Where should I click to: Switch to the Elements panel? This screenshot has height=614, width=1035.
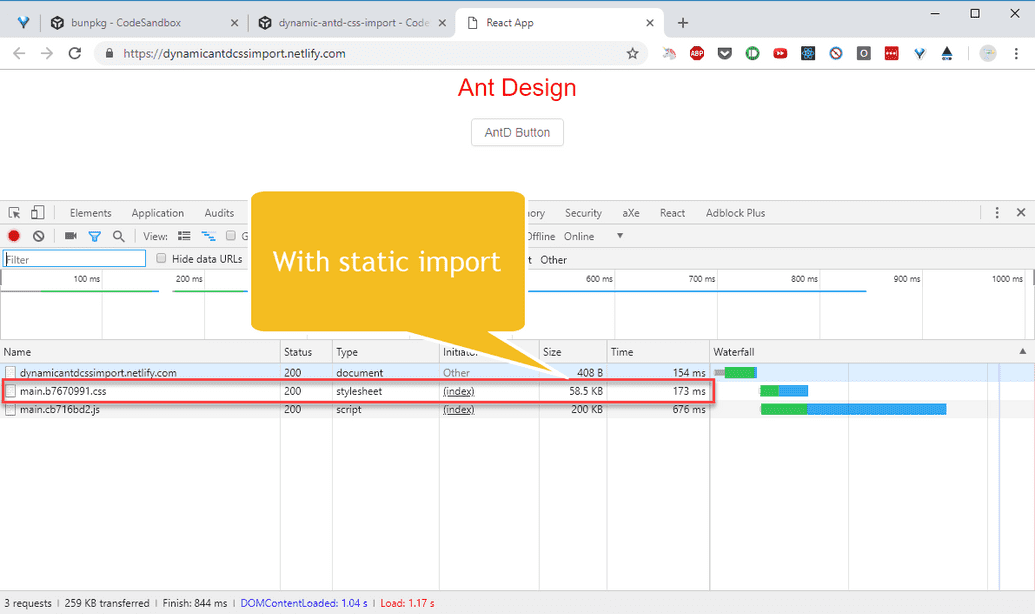(90, 212)
